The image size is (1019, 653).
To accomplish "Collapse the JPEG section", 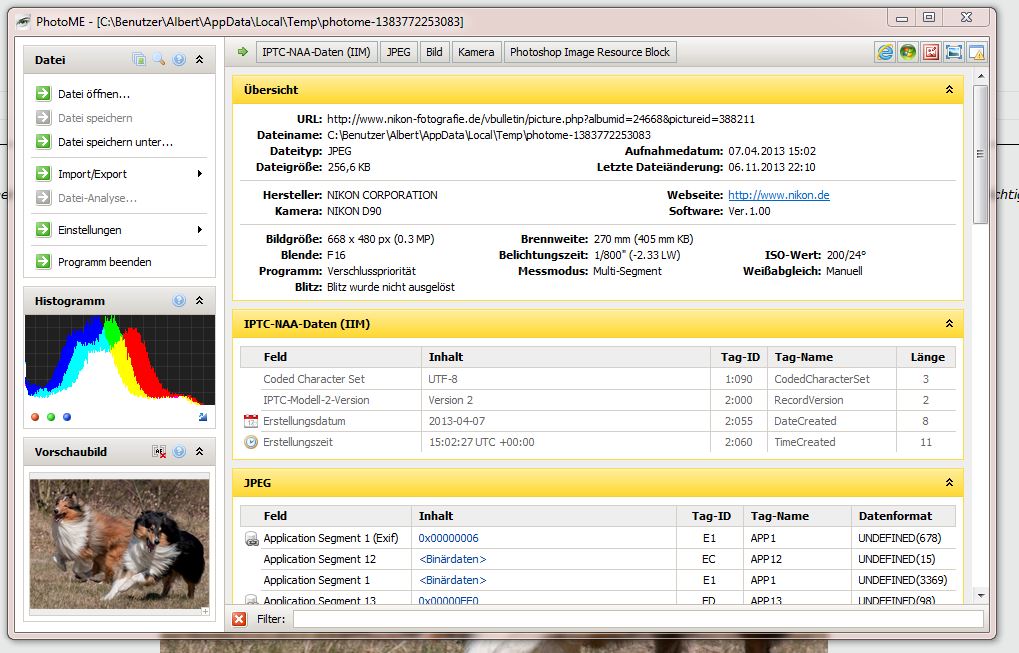I will 949,483.
